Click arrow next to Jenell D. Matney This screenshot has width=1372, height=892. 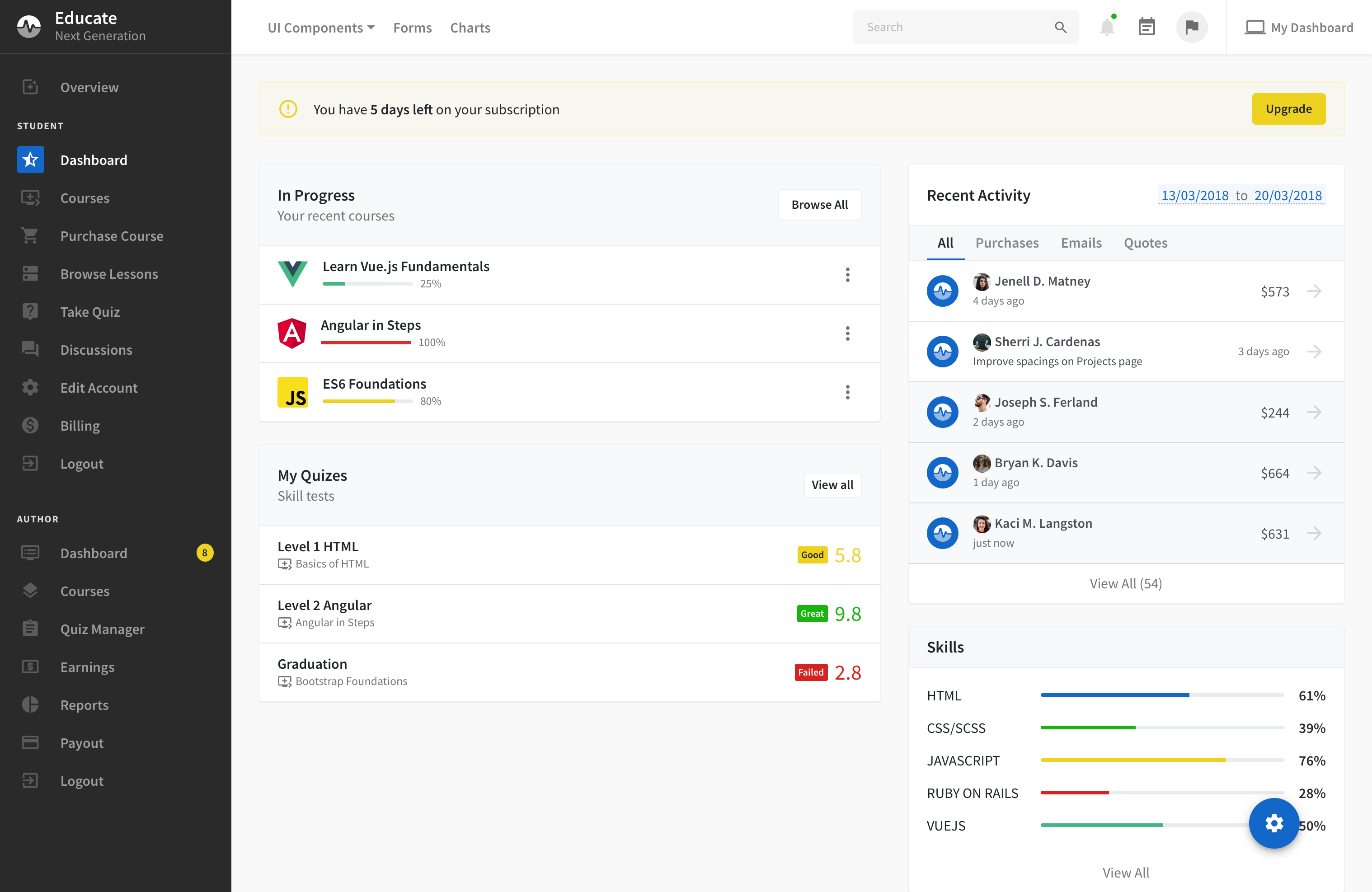[1314, 291]
